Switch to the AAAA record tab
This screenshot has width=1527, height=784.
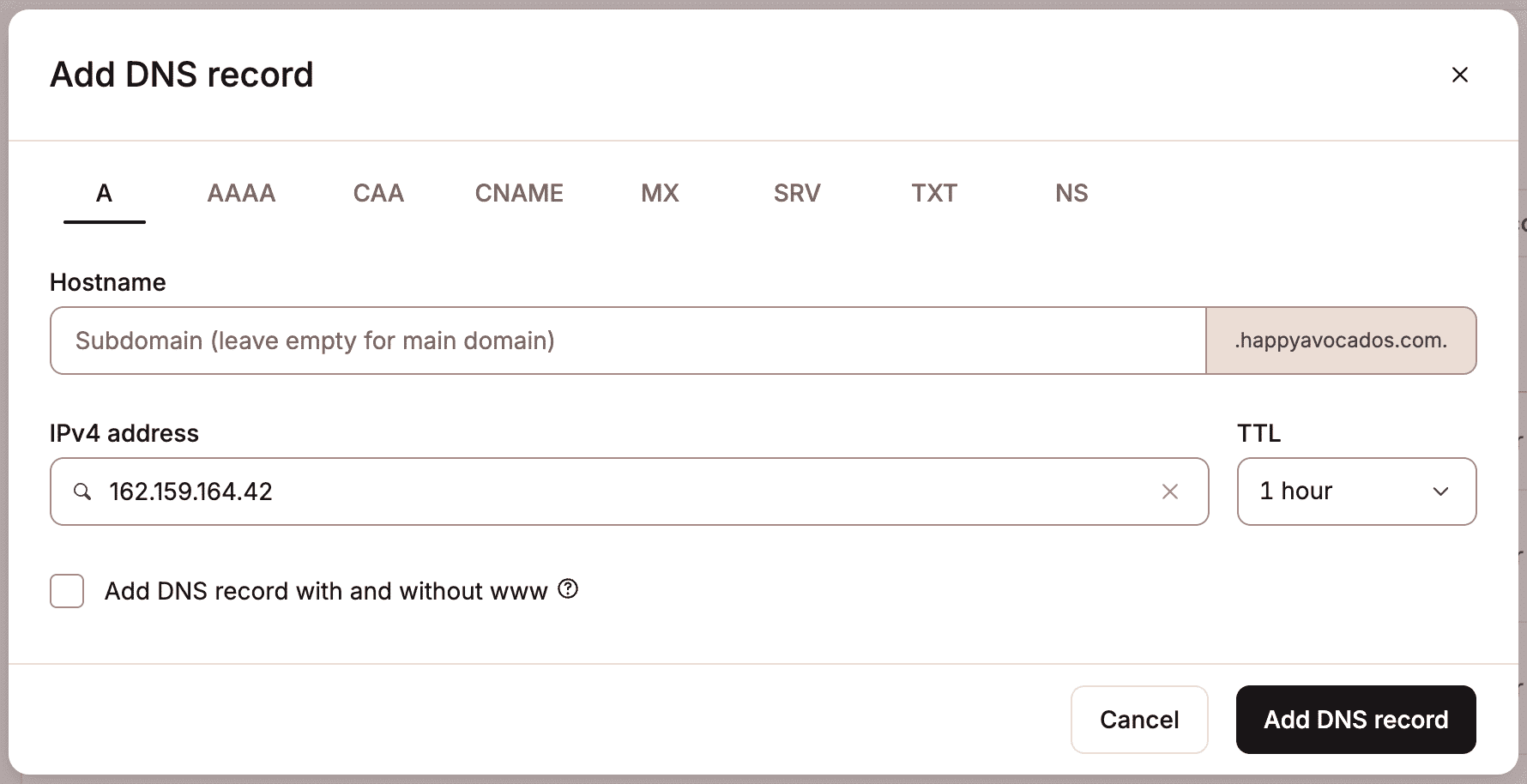241,194
